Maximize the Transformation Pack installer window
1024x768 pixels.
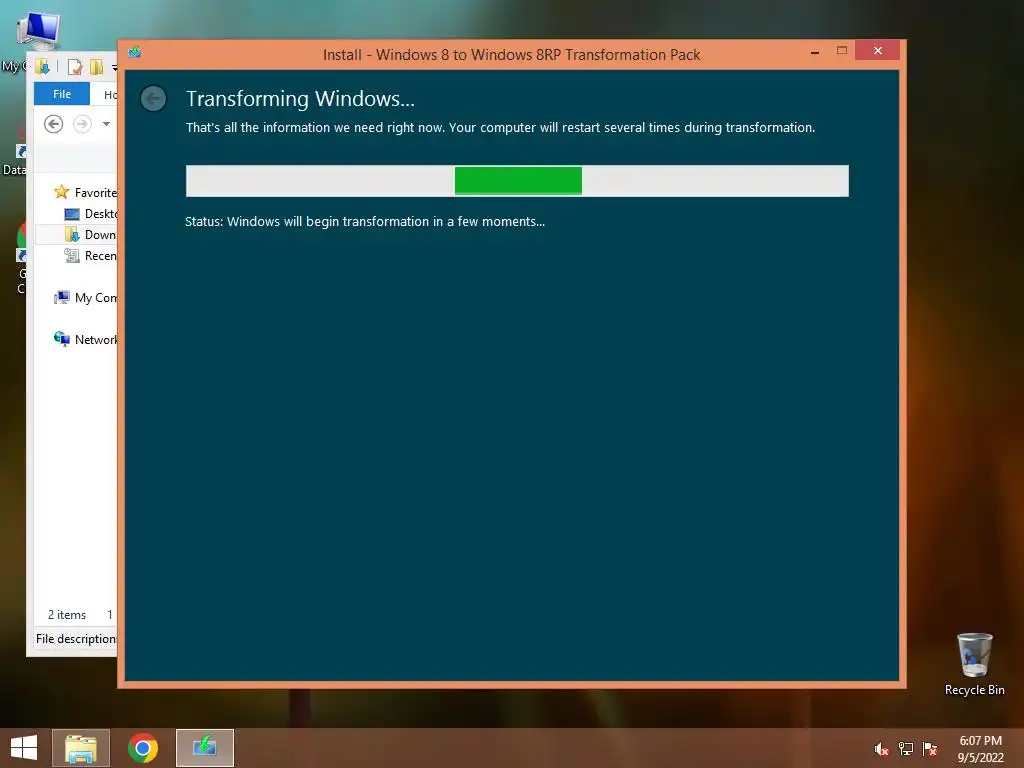point(842,51)
